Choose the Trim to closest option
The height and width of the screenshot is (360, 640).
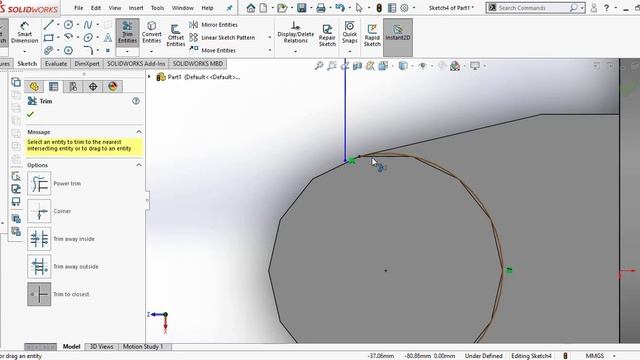39,294
